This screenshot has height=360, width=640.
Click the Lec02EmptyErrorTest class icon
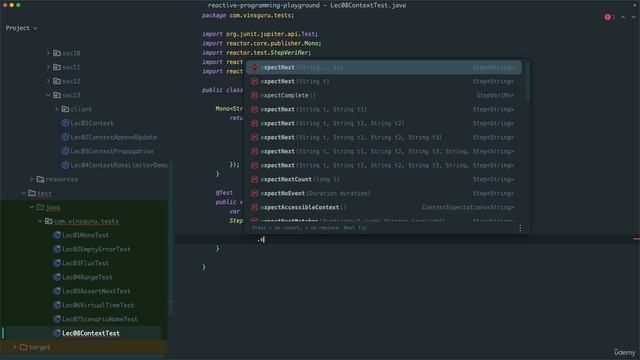pyautogui.click(x=57, y=249)
